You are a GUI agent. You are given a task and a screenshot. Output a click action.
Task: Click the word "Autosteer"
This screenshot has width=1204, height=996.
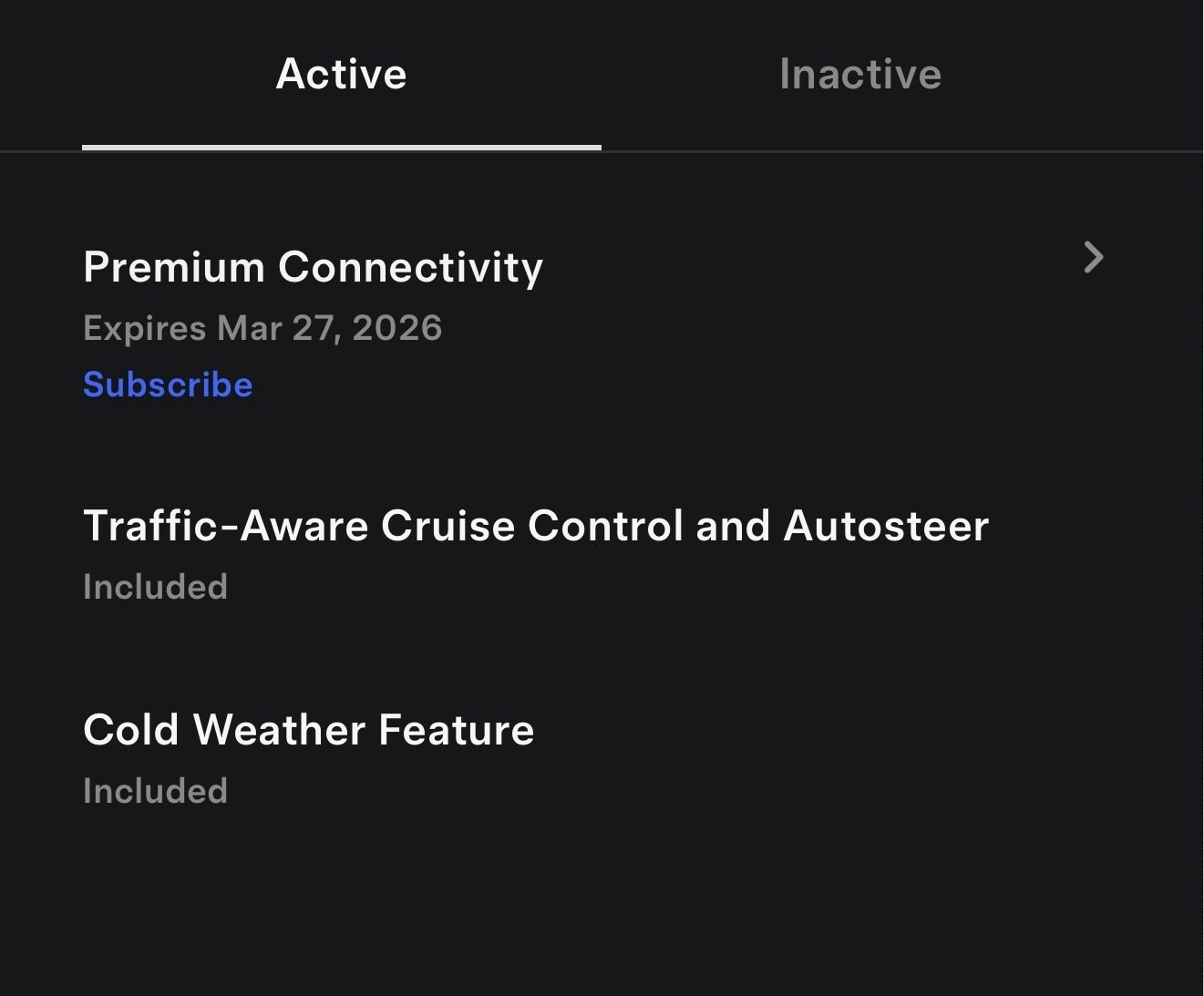(886, 526)
